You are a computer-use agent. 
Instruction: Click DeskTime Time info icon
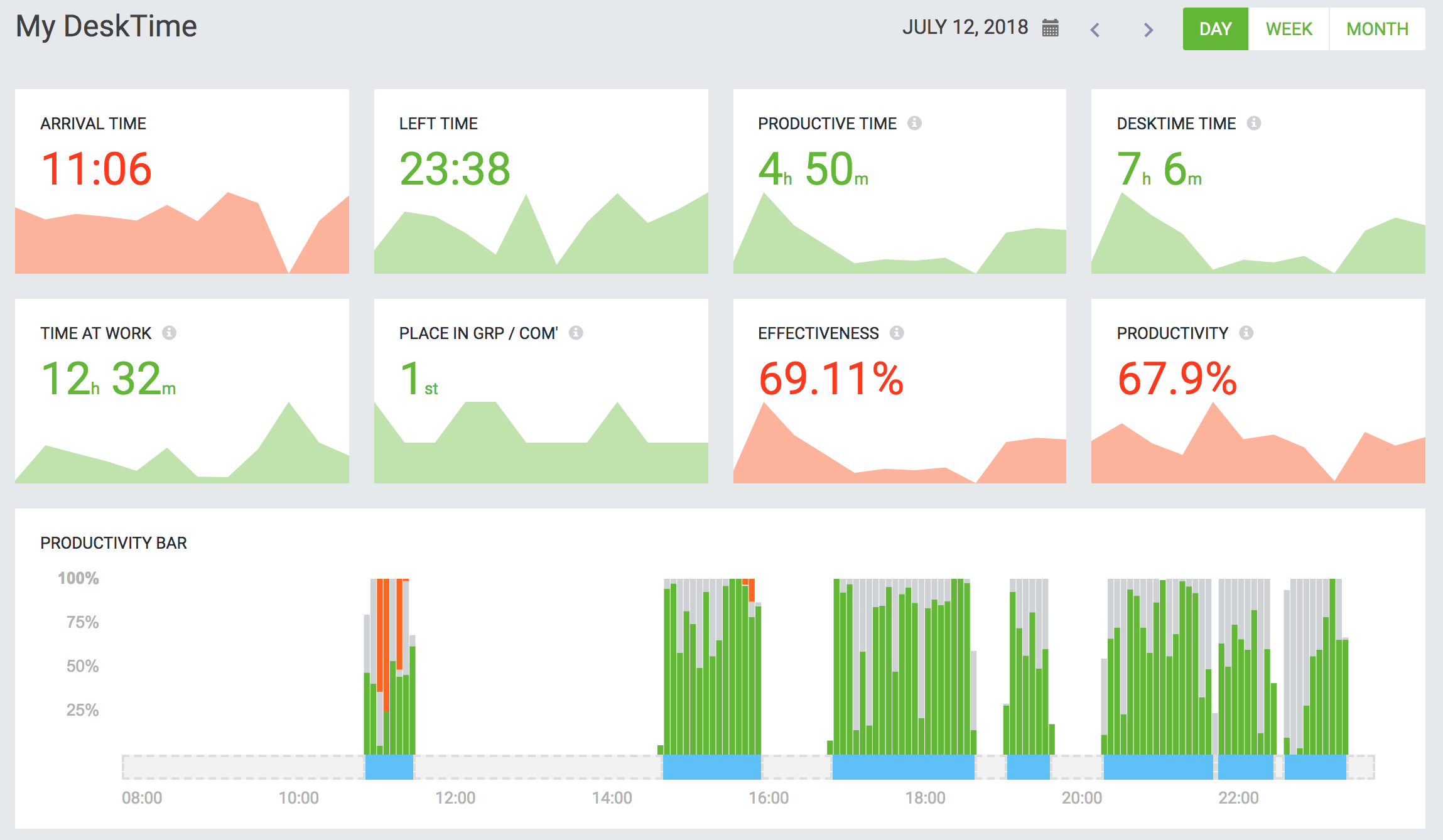[1254, 123]
